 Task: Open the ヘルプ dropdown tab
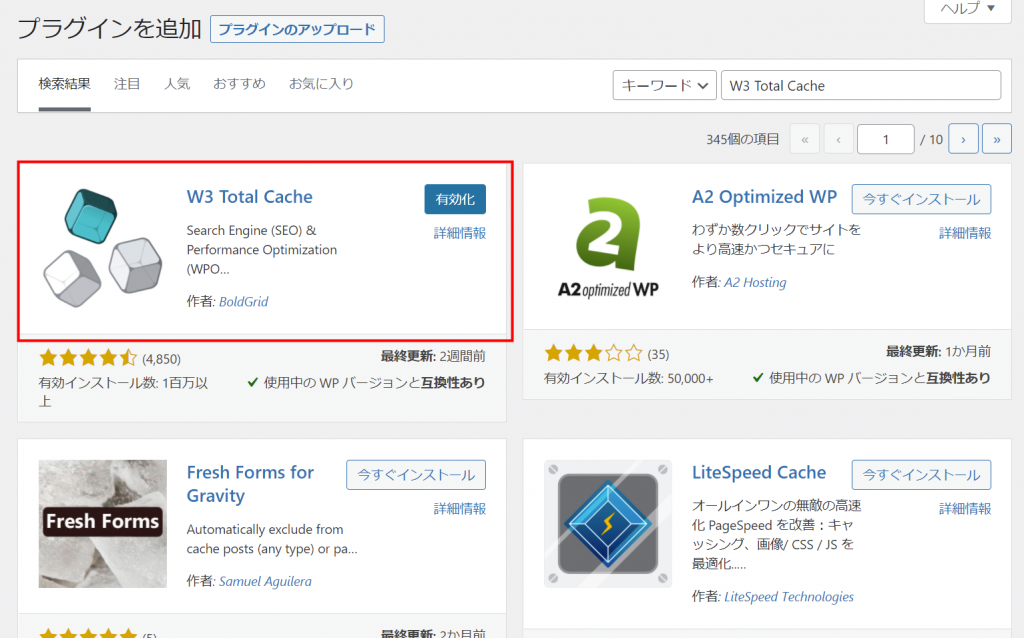[967, 9]
